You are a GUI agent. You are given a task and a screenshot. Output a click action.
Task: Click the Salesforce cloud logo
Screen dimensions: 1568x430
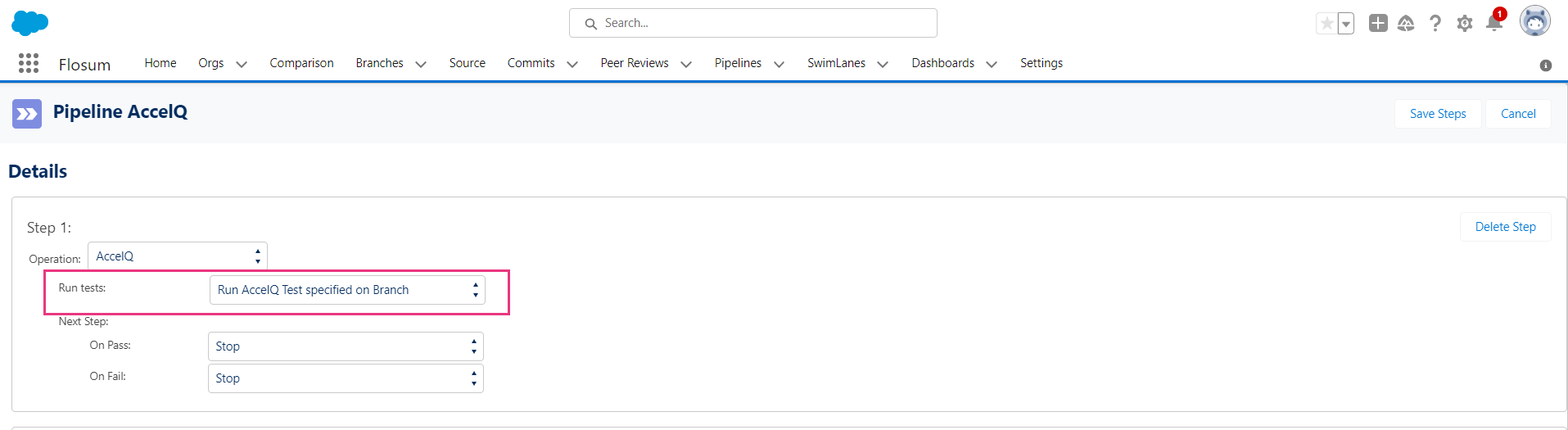30,23
